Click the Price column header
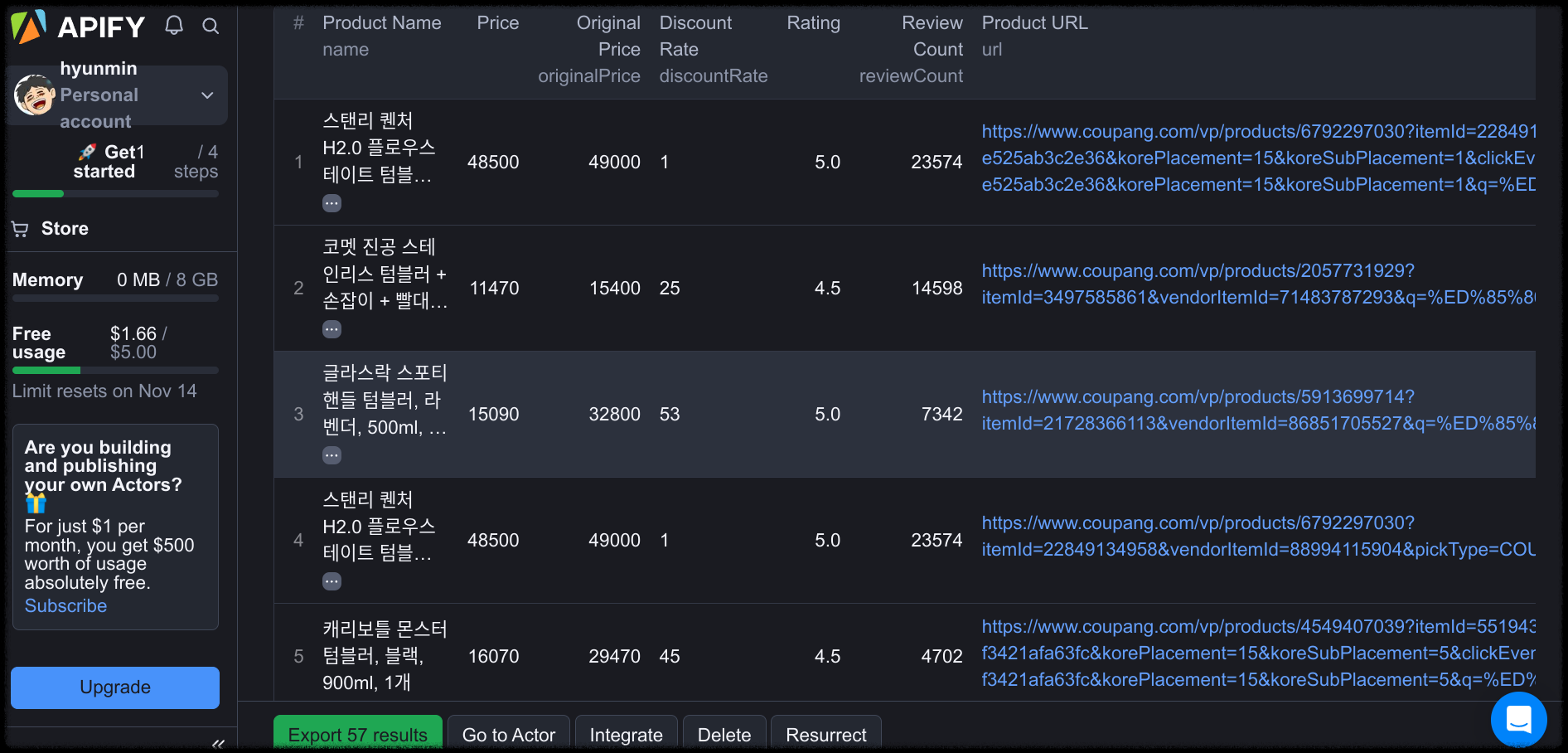1568x753 pixels. (497, 23)
